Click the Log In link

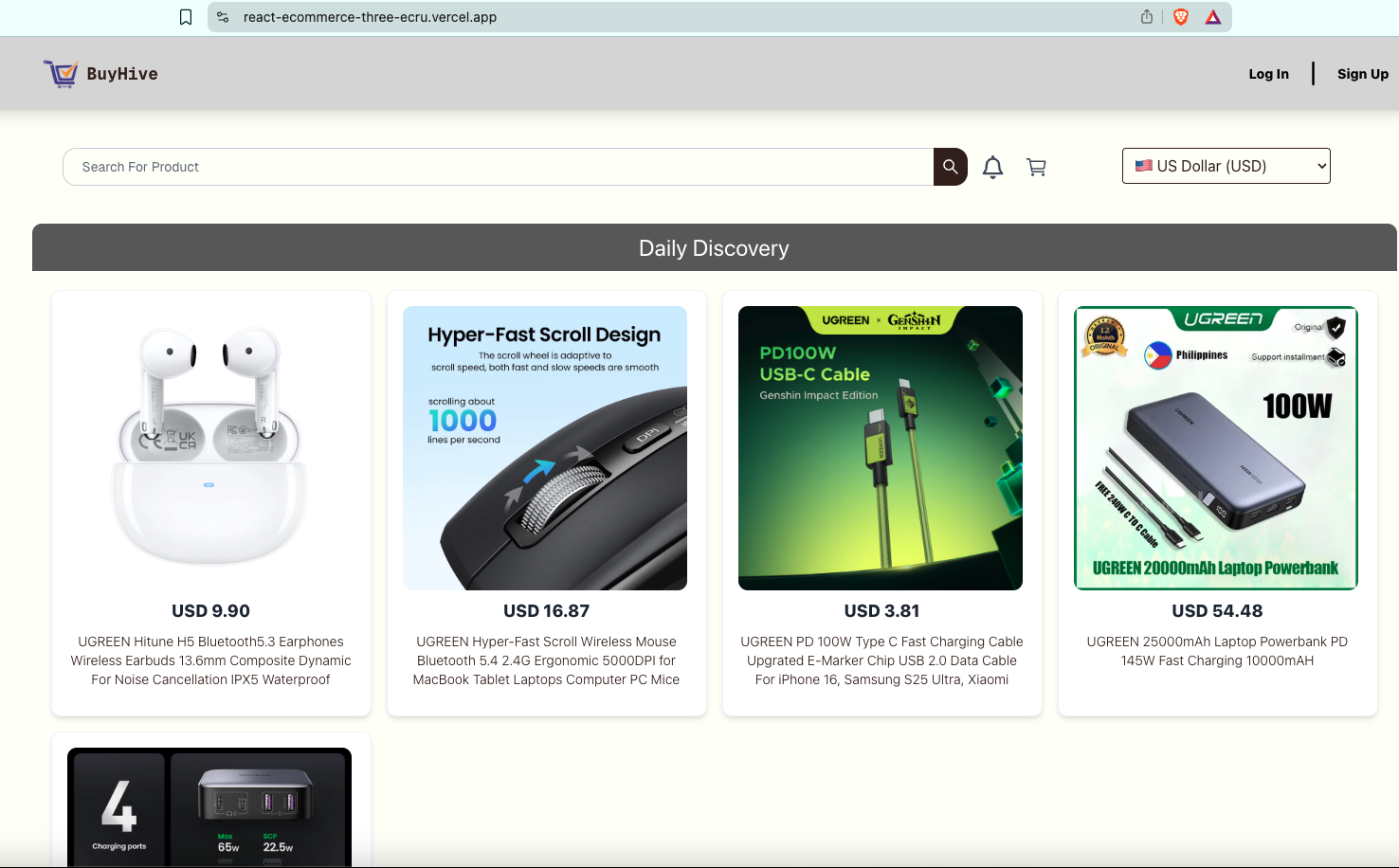pos(1268,74)
